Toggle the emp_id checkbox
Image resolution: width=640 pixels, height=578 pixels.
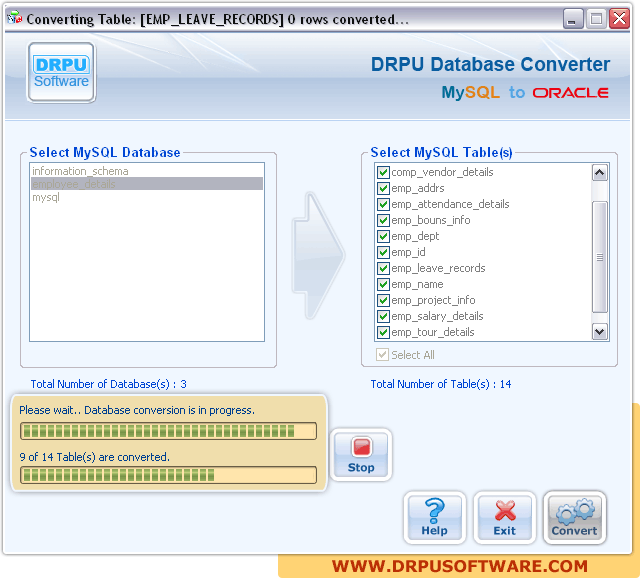(x=383, y=252)
